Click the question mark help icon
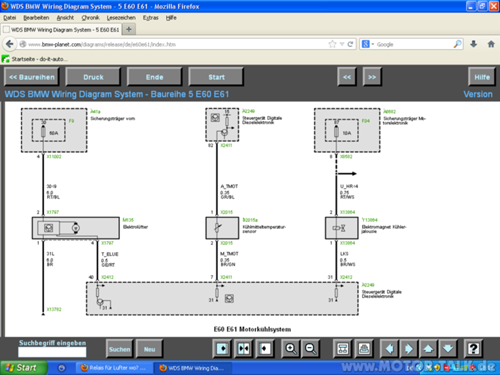Screen dimensions: 500x375 pos(473,349)
